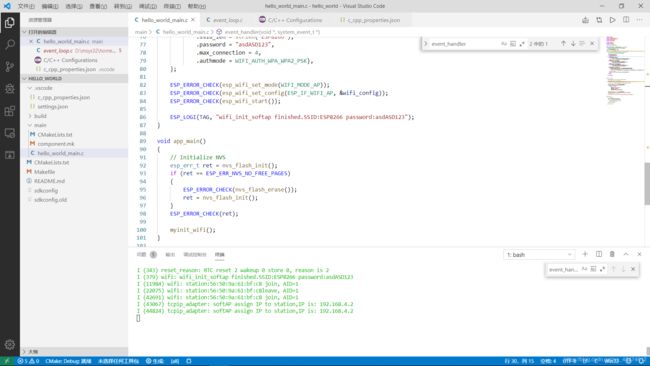Click the build toolbar icon in editor title bar
The width and height of the screenshot is (650, 366).
tap(585, 20)
